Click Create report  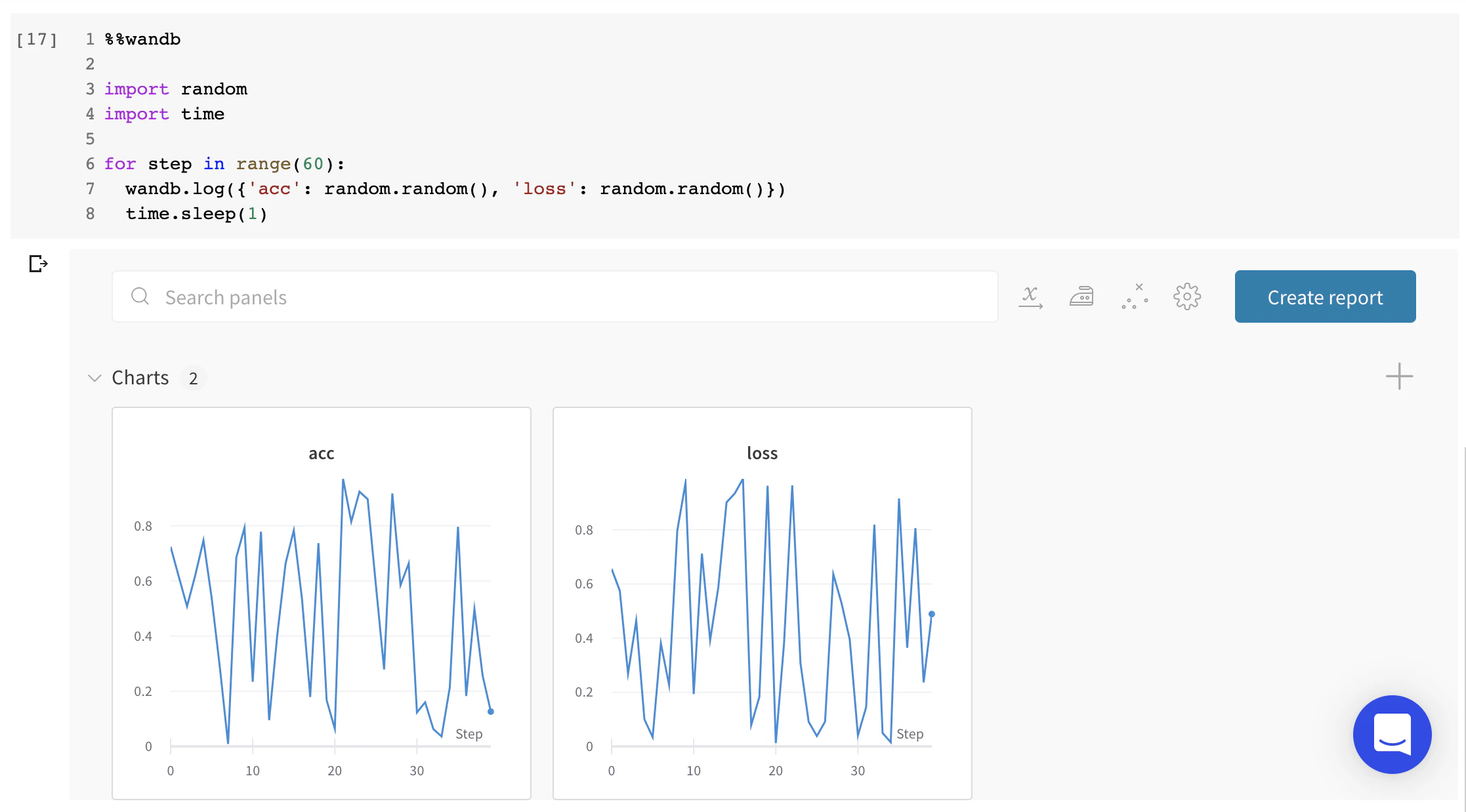pos(1325,296)
